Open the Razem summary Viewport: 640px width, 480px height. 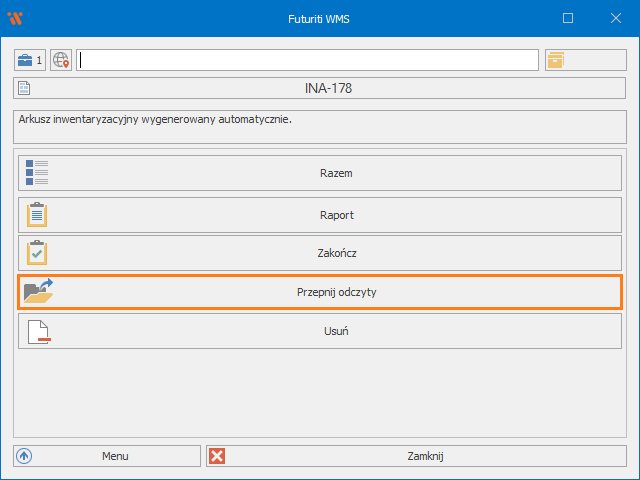point(336,173)
